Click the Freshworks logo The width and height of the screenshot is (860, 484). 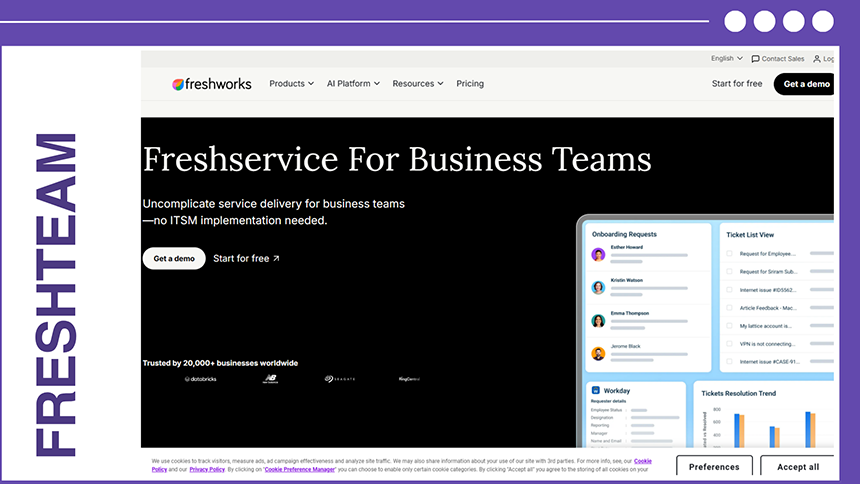point(212,84)
